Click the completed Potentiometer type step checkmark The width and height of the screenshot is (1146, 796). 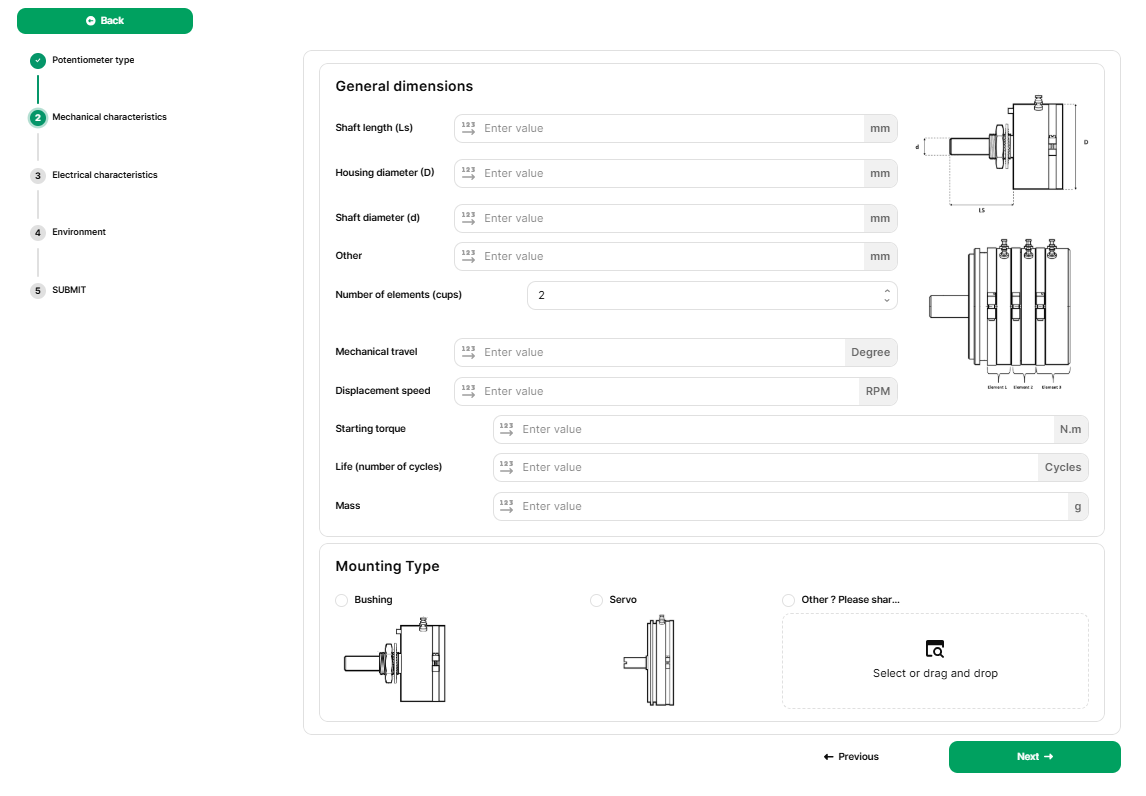point(38,61)
